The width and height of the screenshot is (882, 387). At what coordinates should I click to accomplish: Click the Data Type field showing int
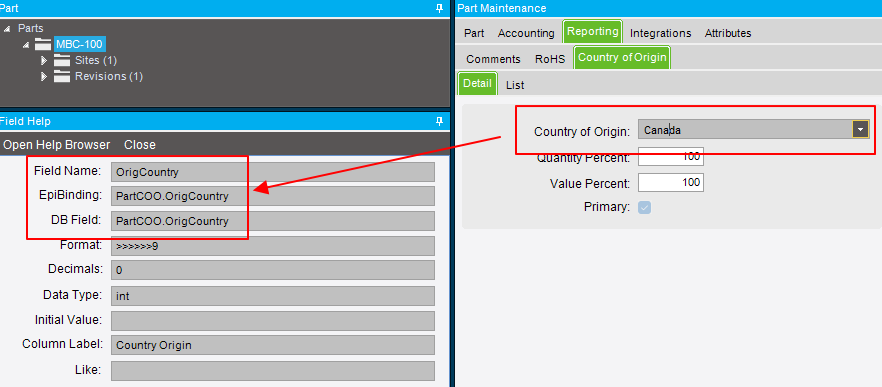[273, 296]
